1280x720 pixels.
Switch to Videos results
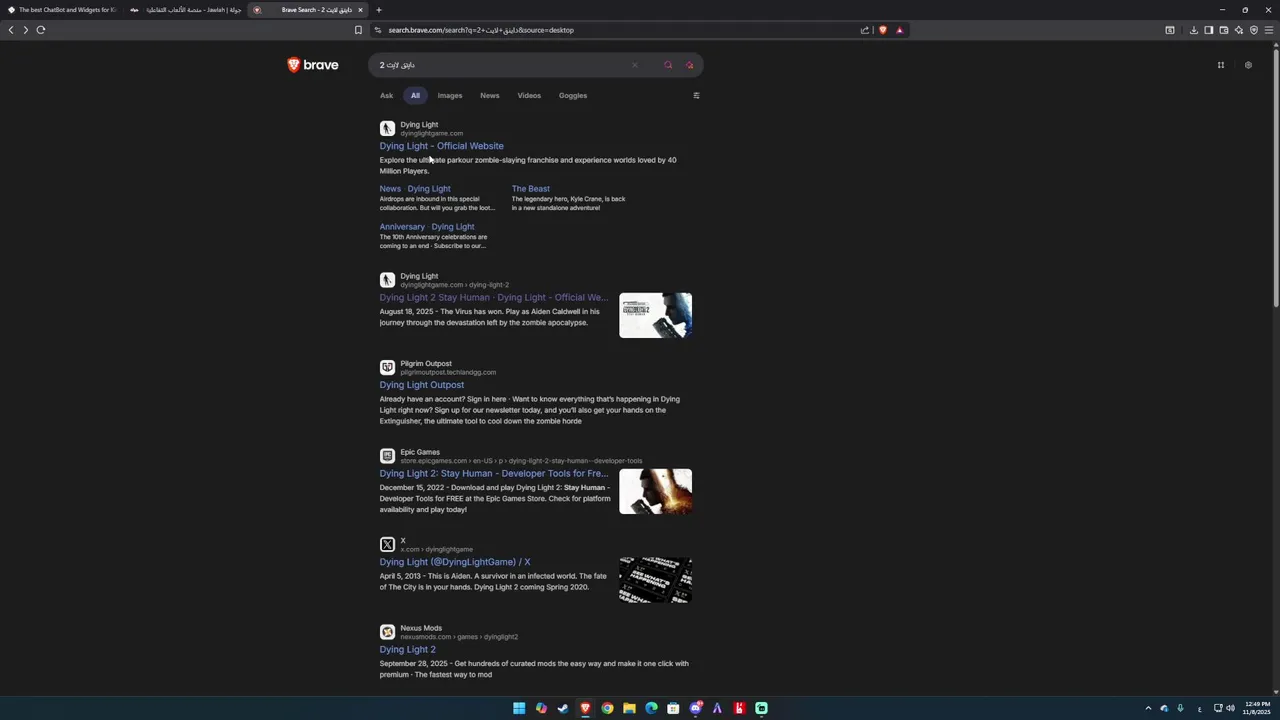[x=529, y=95]
